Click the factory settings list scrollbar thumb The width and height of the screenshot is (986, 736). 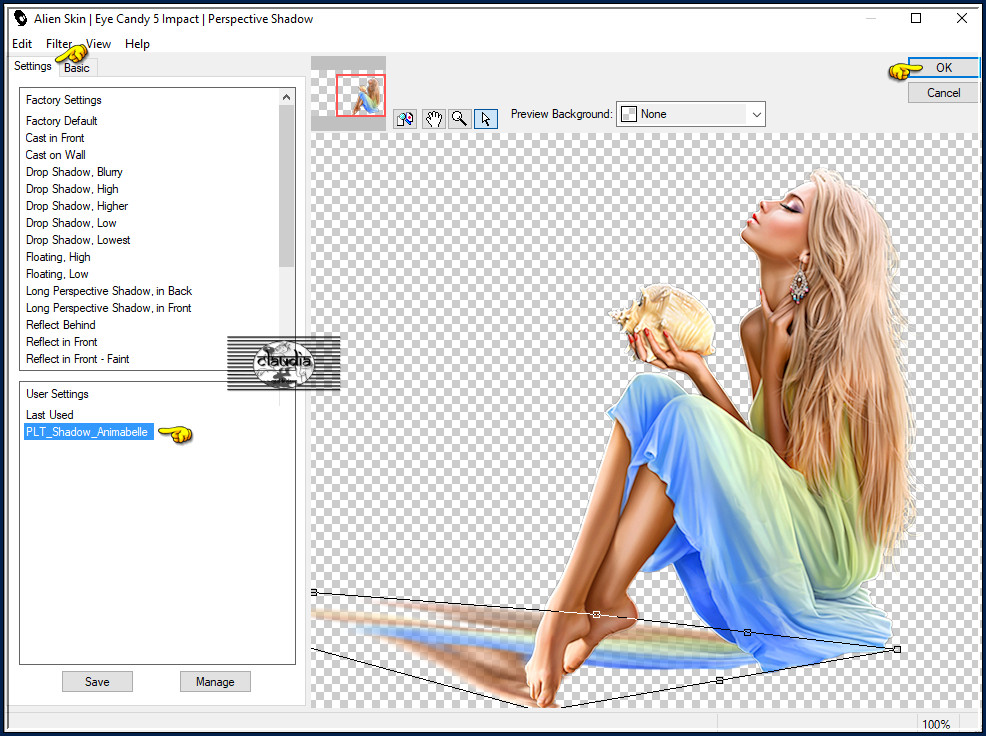[286, 186]
